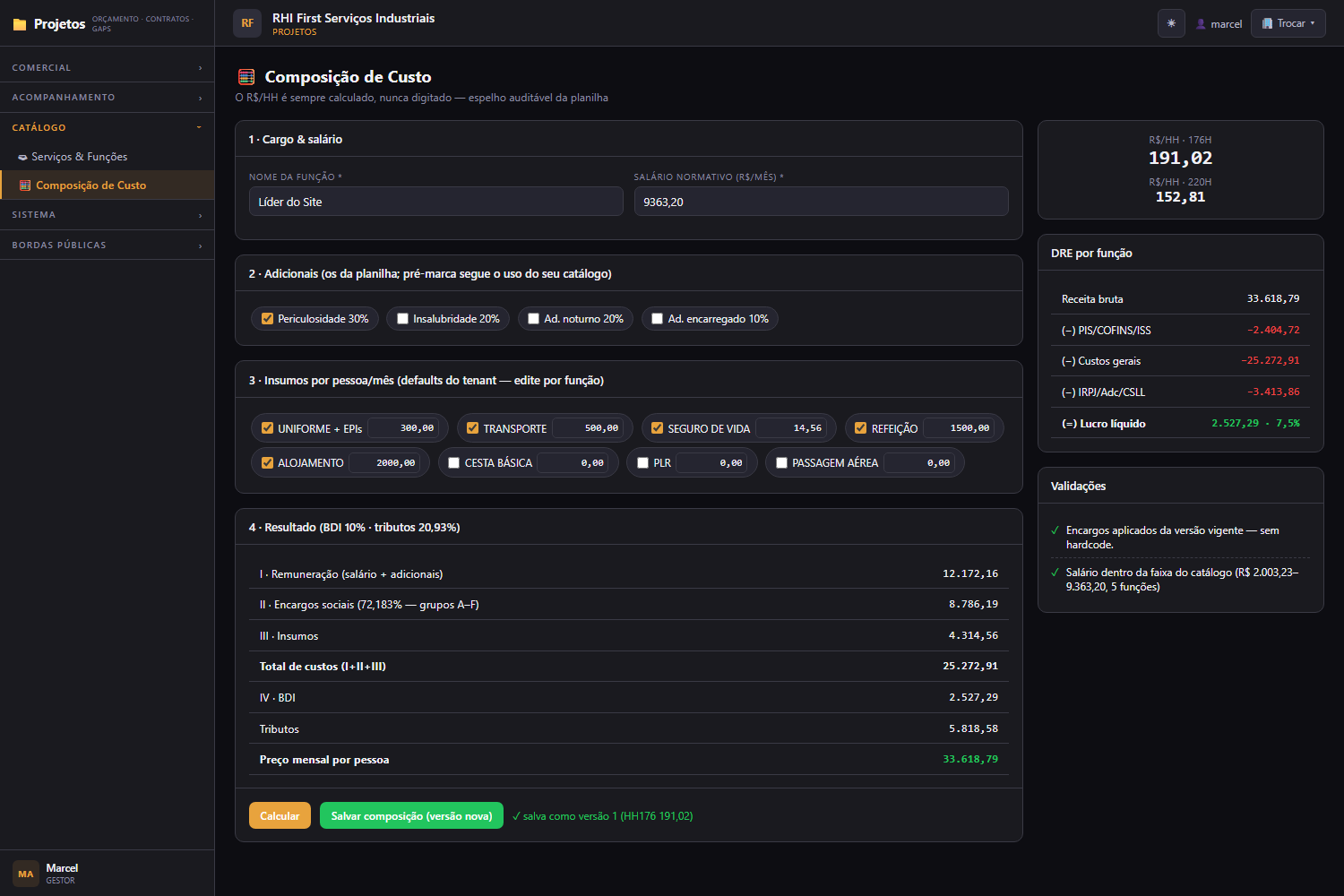Click the marcel username in top bar
Viewport: 1344px width, 896px height.
pyautogui.click(x=1227, y=24)
